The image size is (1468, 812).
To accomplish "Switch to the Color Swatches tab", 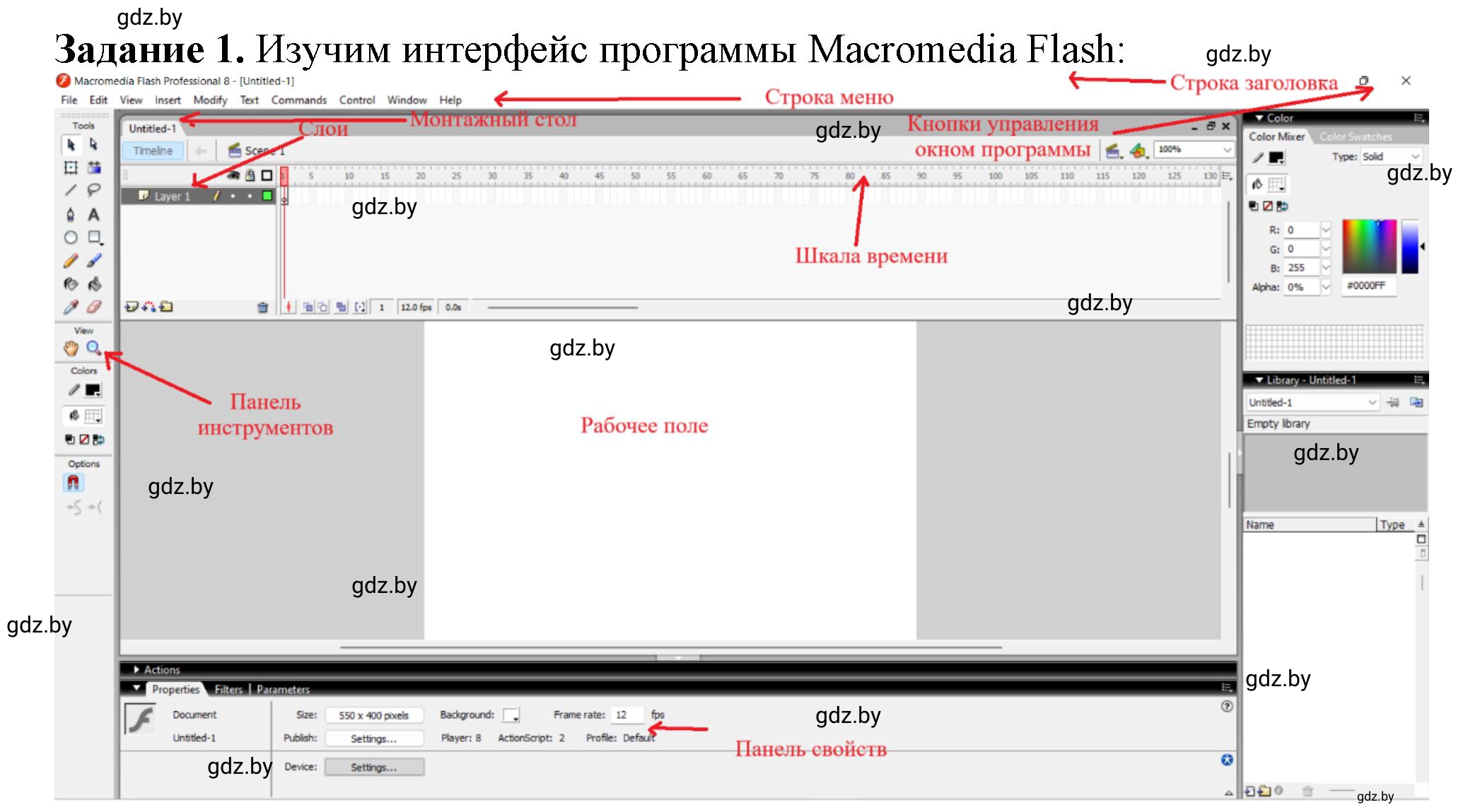I will point(1356,137).
